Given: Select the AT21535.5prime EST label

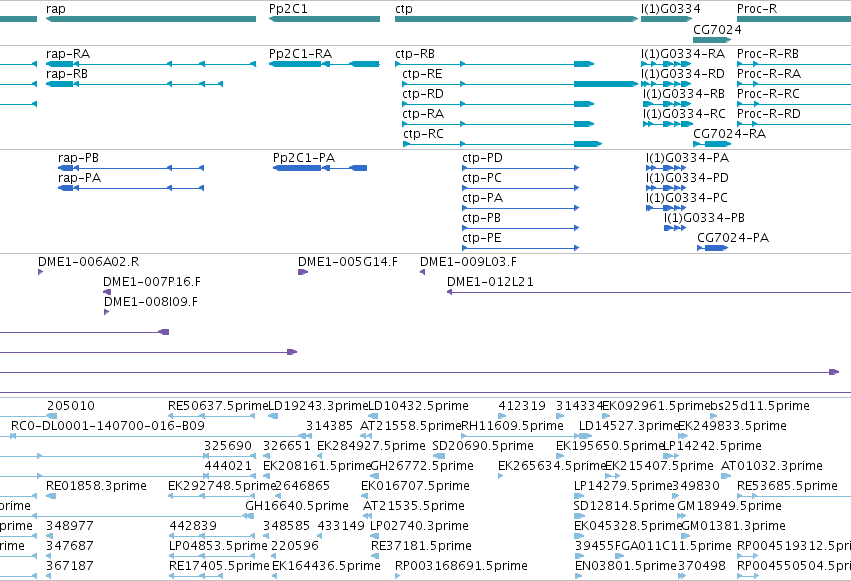Looking at the screenshot, I should (414, 507).
